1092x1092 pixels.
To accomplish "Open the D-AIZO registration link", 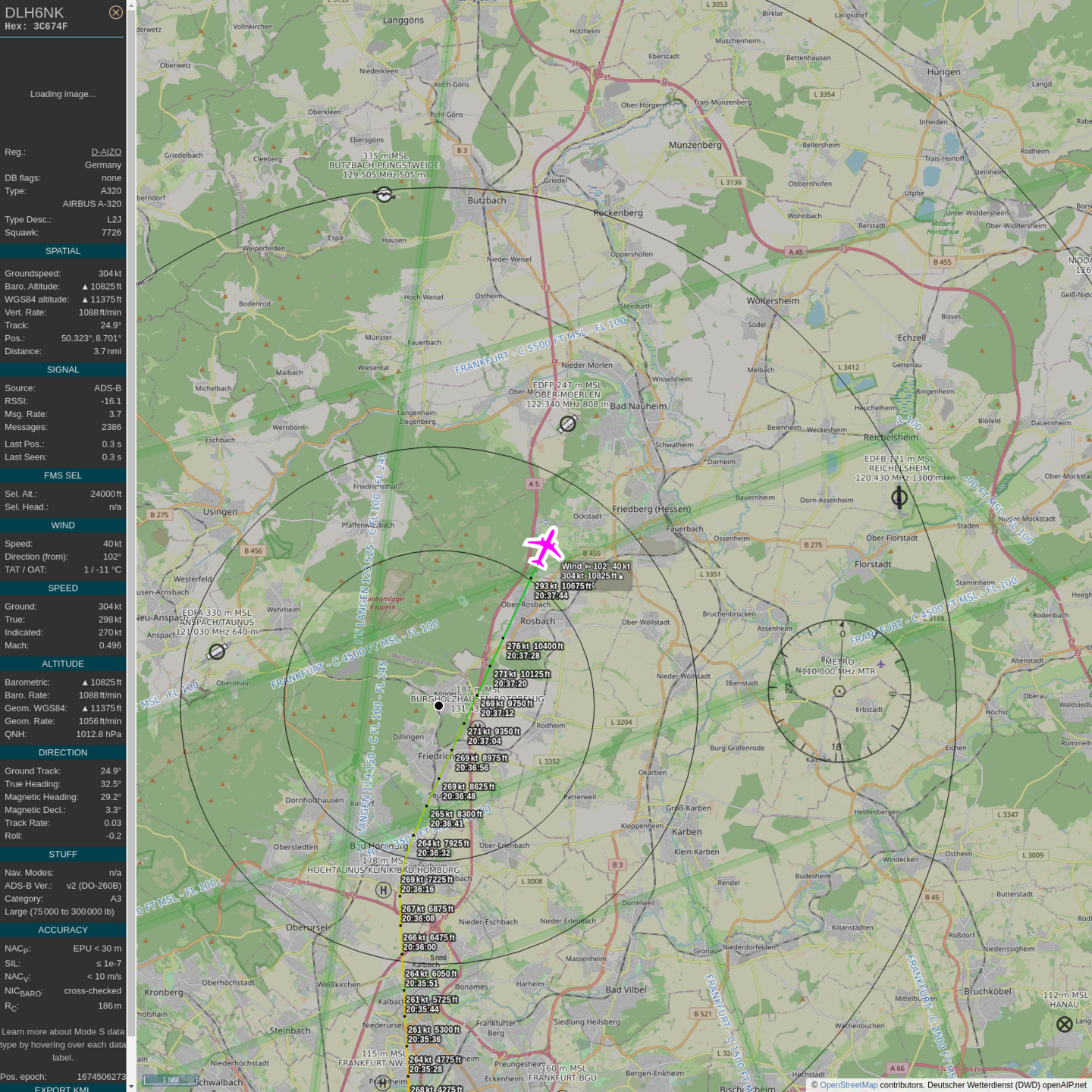I will [x=106, y=152].
